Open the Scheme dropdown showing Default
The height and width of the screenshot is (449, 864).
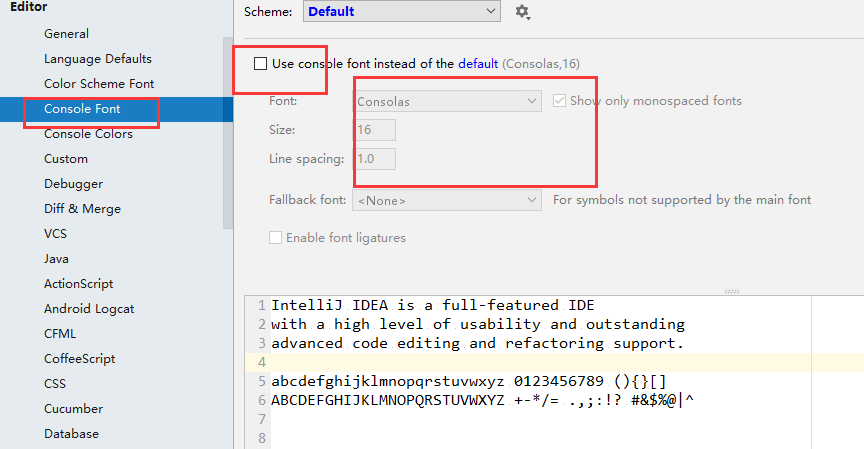402,12
